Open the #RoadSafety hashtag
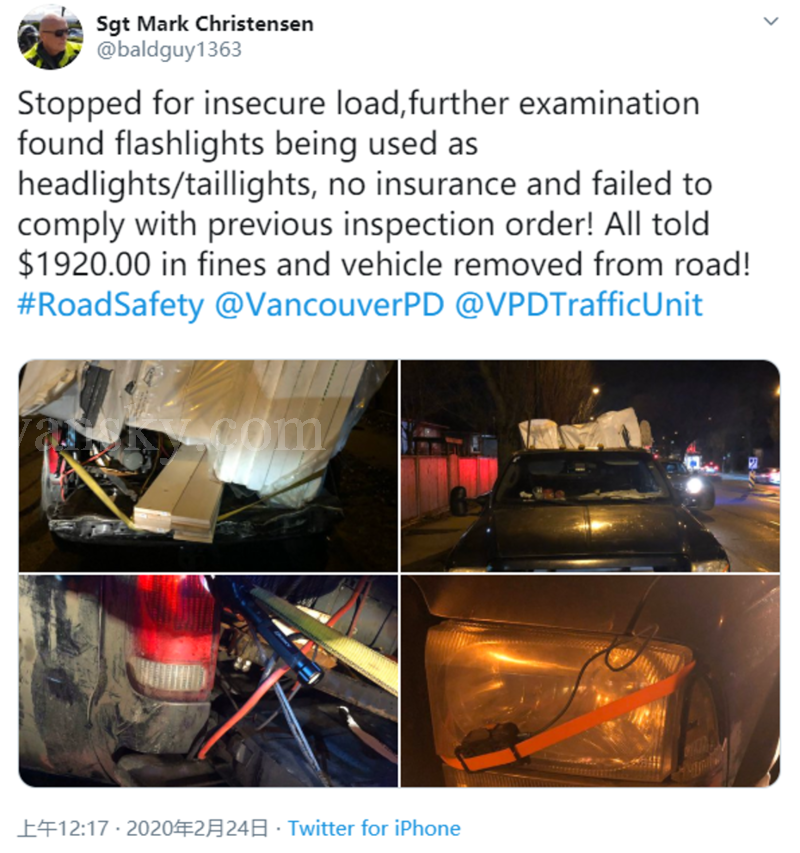 tap(111, 305)
